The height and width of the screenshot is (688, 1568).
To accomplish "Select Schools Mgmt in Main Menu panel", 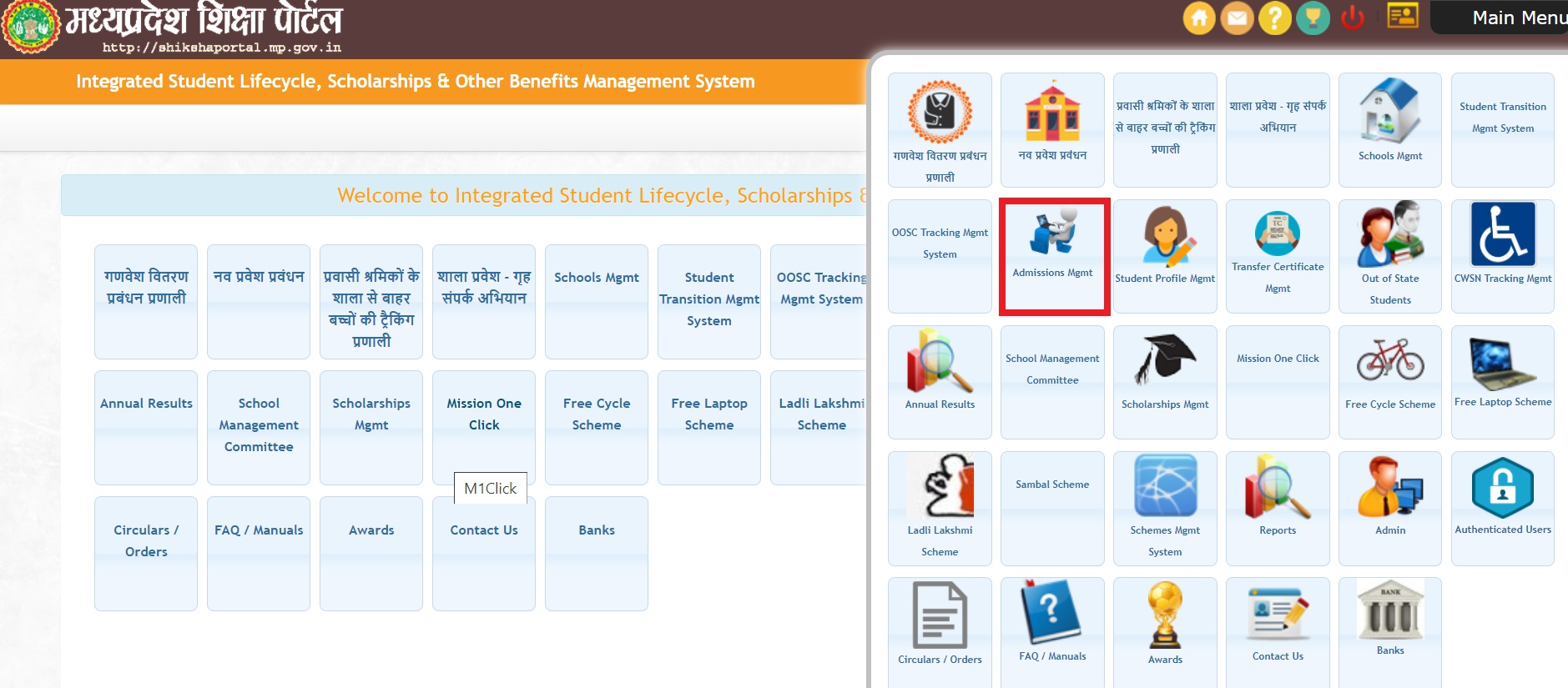I will click(1389, 121).
